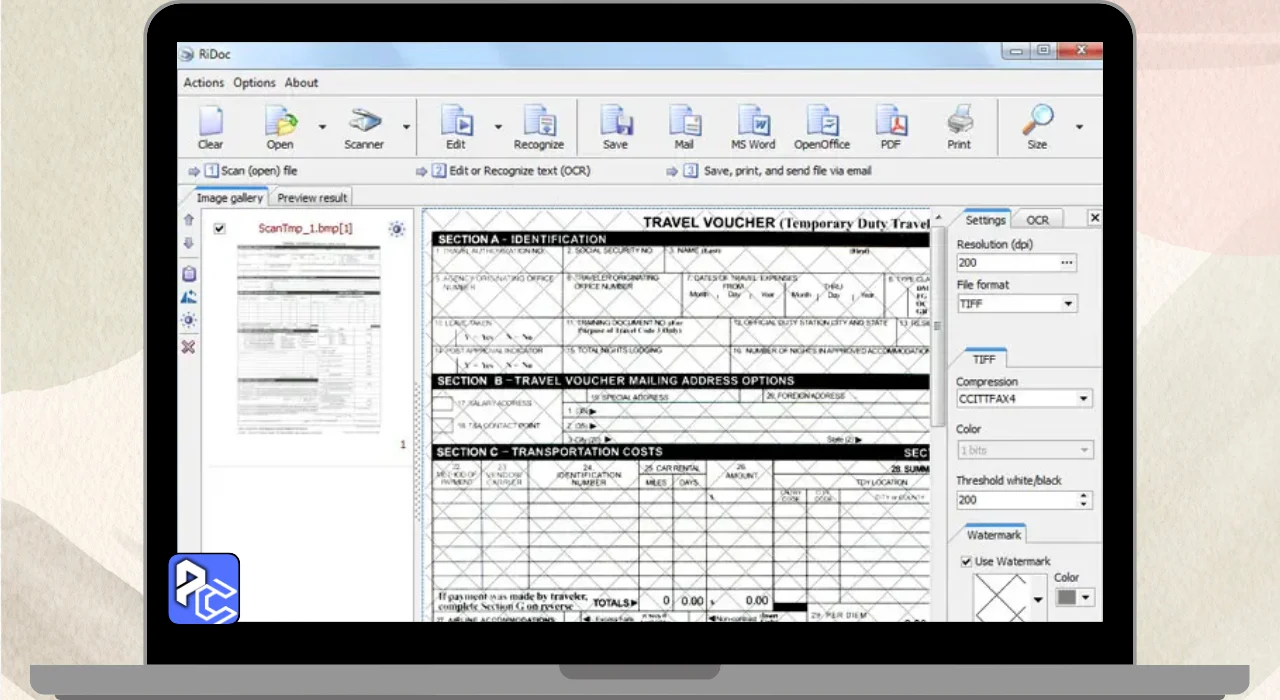Open the watermark Color dropdown arrow
The height and width of the screenshot is (700, 1280).
pyautogui.click(x=1085, y=598)
